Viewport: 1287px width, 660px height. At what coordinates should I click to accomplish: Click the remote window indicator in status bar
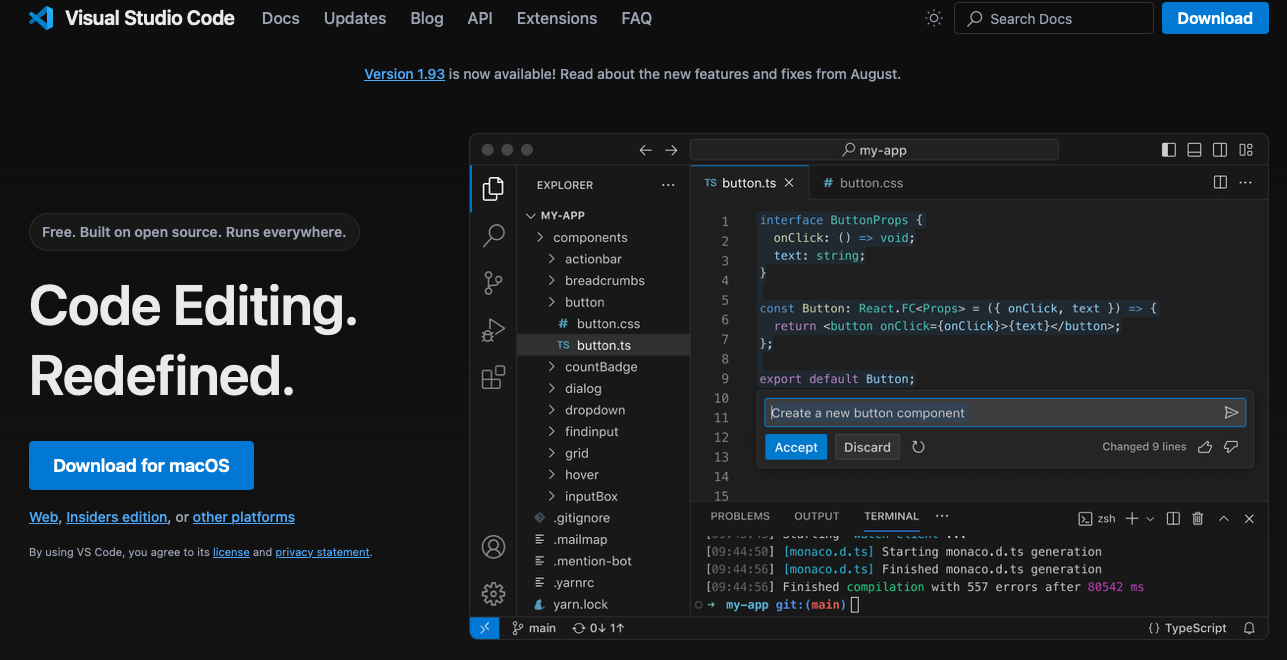484,628
